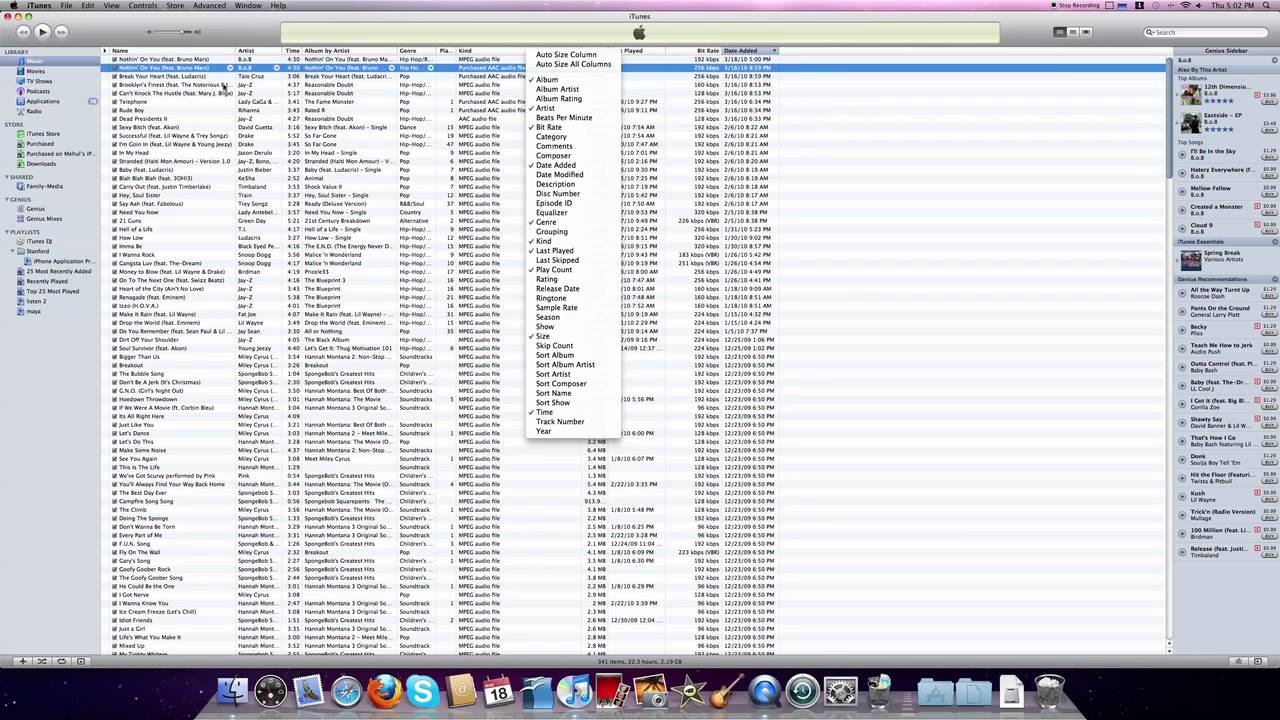Image resolution: width=1280 pixels, height=720 pixels.
Task: Switch to Cover Flow view button
Action: (x=1085, y=32)
